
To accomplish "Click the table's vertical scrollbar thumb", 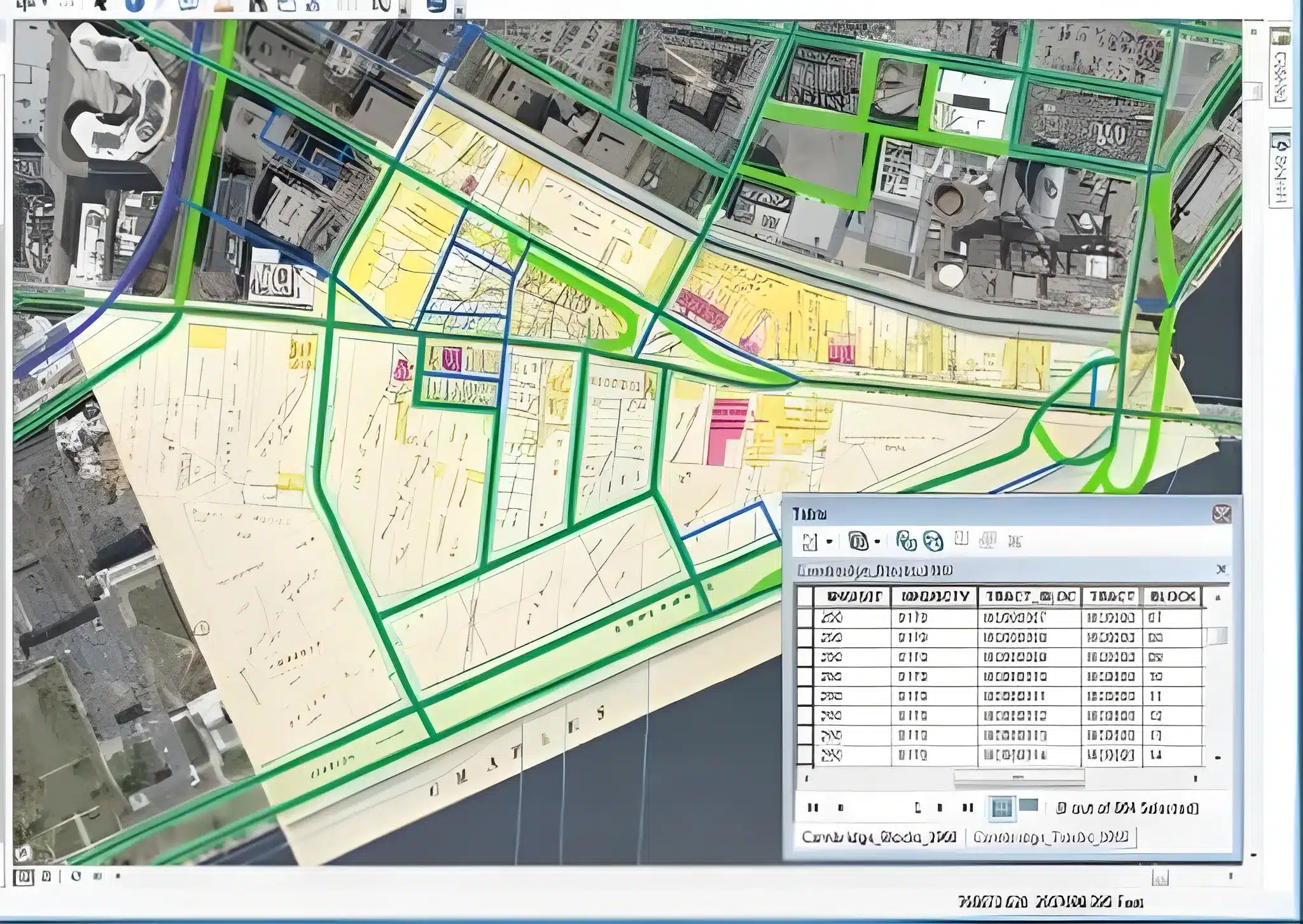I will tap(1218, 636).
